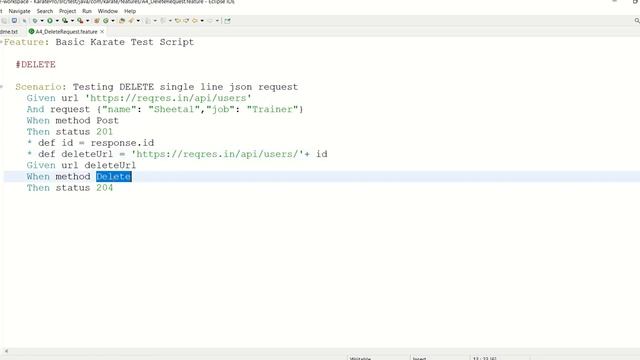
Task: Collapse the Feature fold marker in the gutter
Action: (1, 42)
